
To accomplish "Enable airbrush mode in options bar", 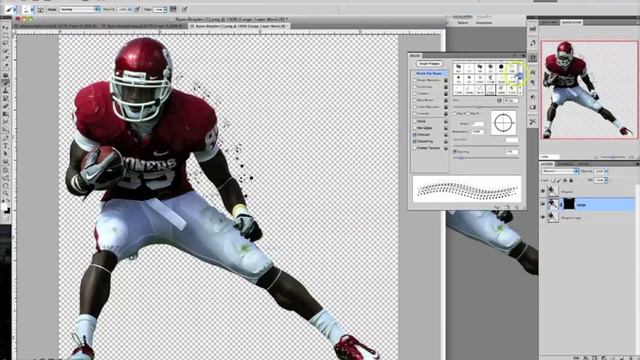I will click(173, 9).
